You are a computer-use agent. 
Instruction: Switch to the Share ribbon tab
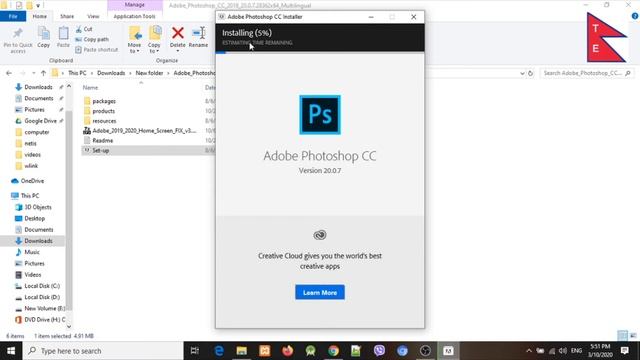67,16
